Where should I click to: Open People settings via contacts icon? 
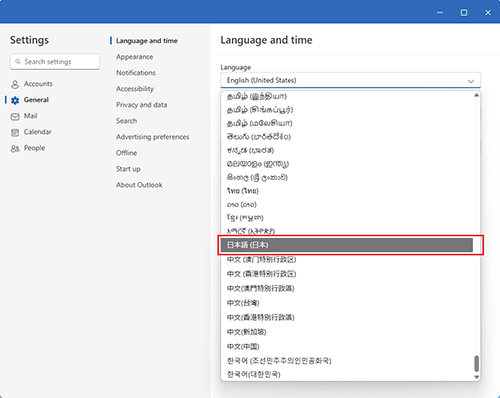[15, 148]
